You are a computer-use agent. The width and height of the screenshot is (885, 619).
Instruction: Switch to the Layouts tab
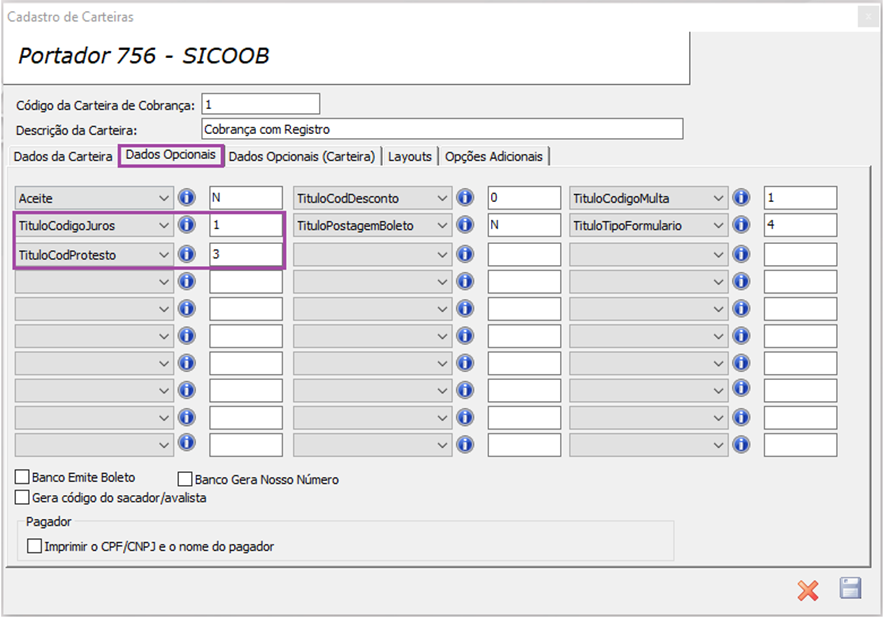(x=410, y=156)
